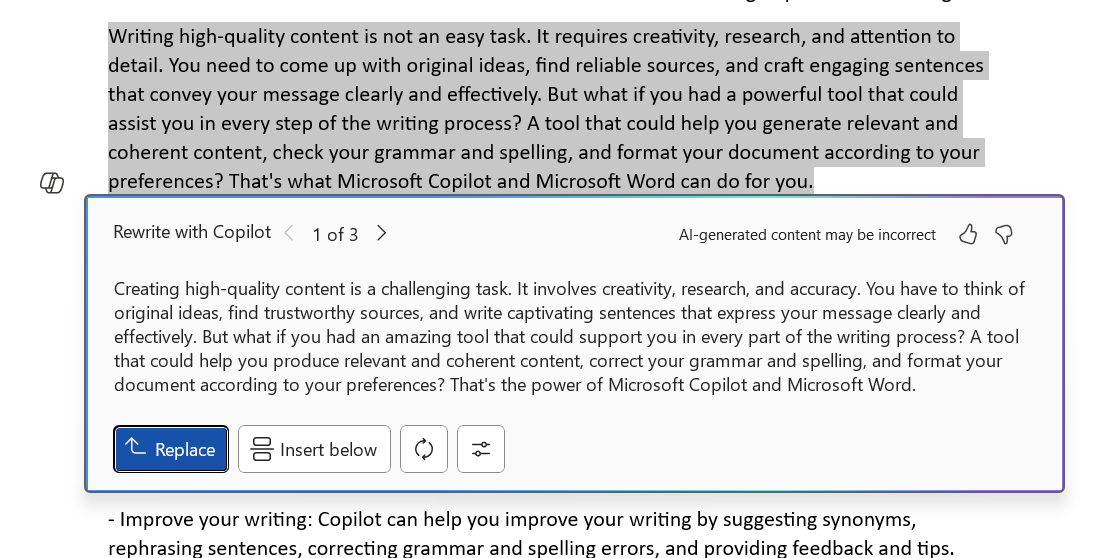The height and width of the screenshot is (558, 1120).
Task: Click the selected paragraph starting 'Writing high-quality content'
Action: 546,109
